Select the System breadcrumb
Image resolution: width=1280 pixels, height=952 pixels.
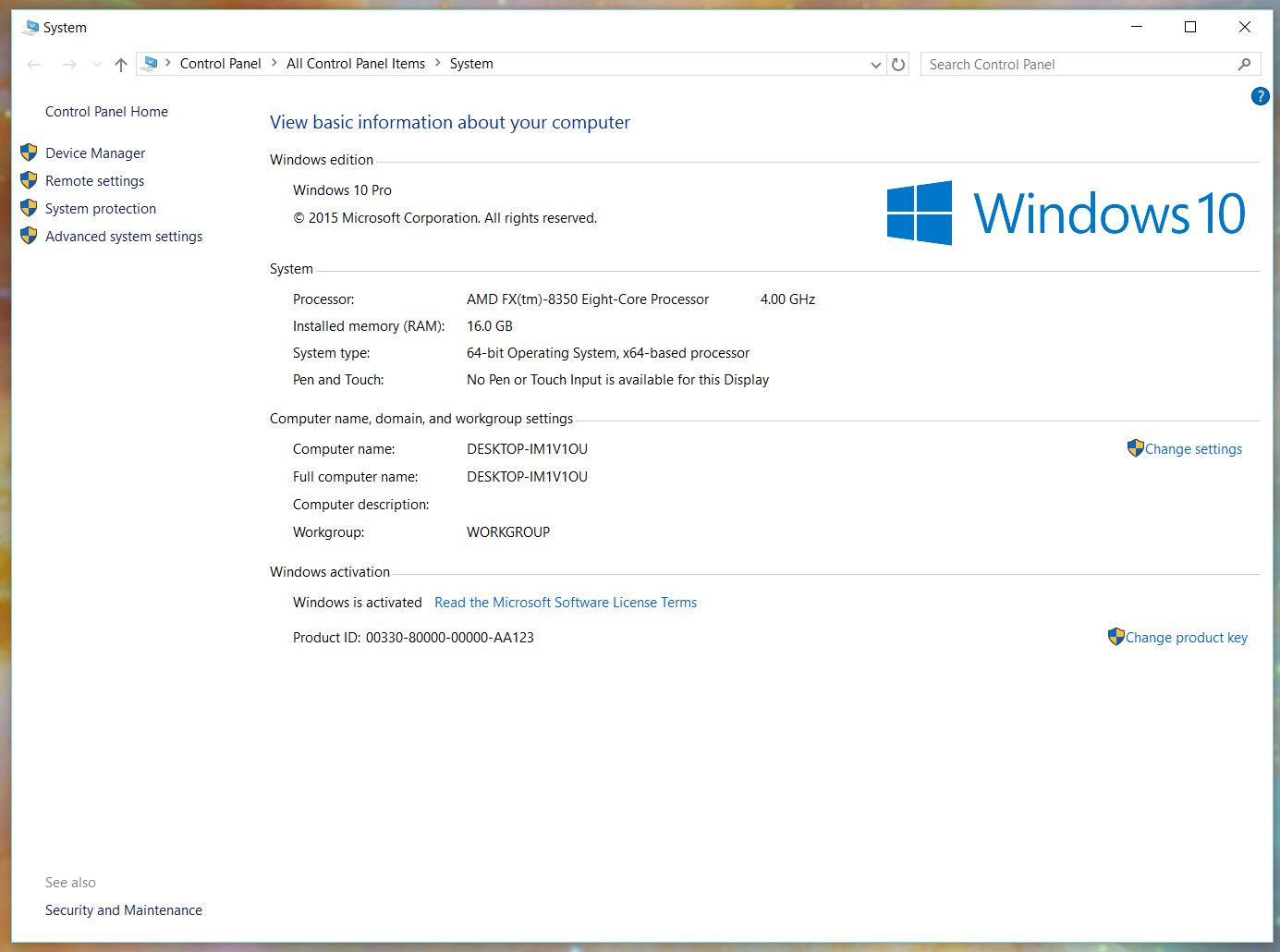(471, 64)
